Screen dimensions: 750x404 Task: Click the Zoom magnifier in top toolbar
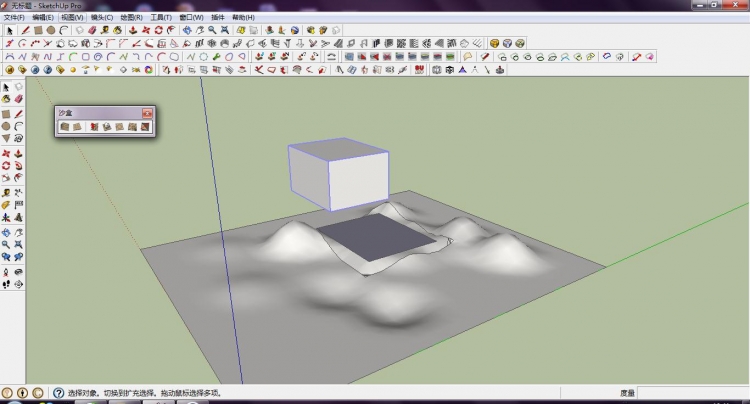[x=212, y=30]
